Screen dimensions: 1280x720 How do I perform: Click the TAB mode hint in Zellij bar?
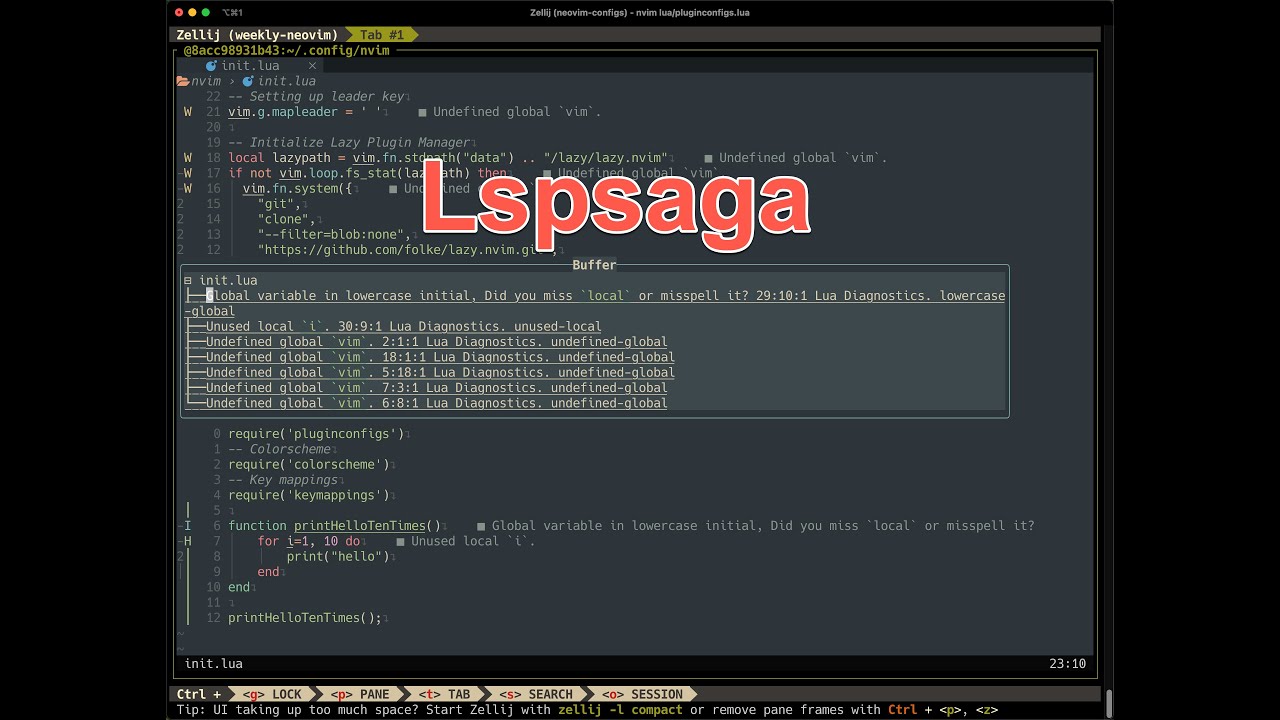pos(444,694)
